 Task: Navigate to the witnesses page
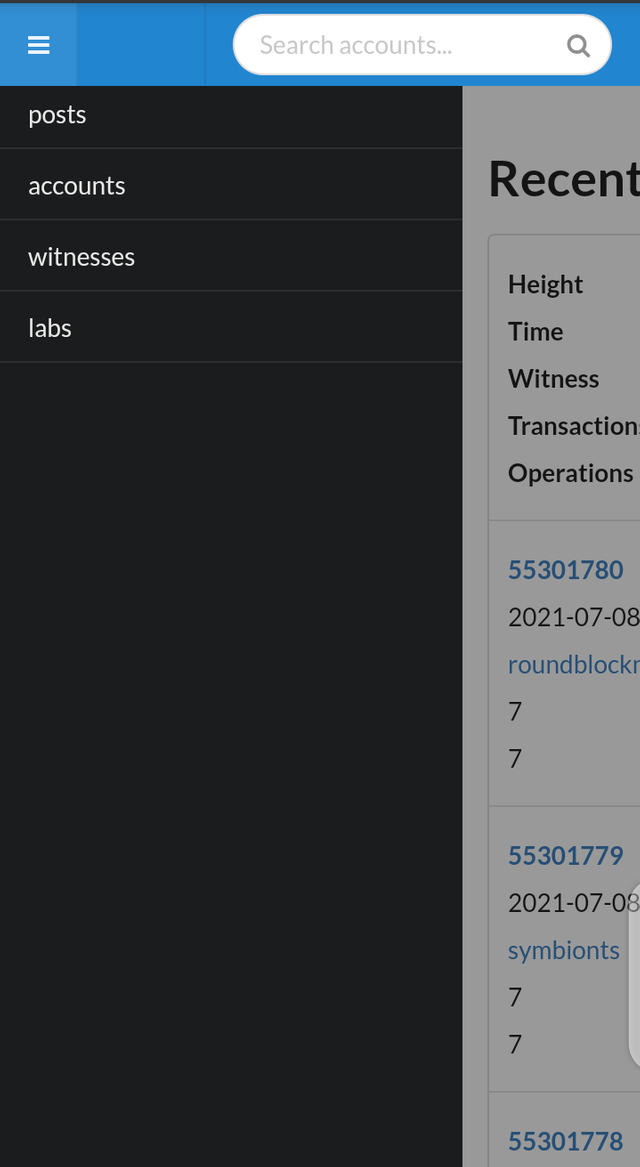click(82, 256)
